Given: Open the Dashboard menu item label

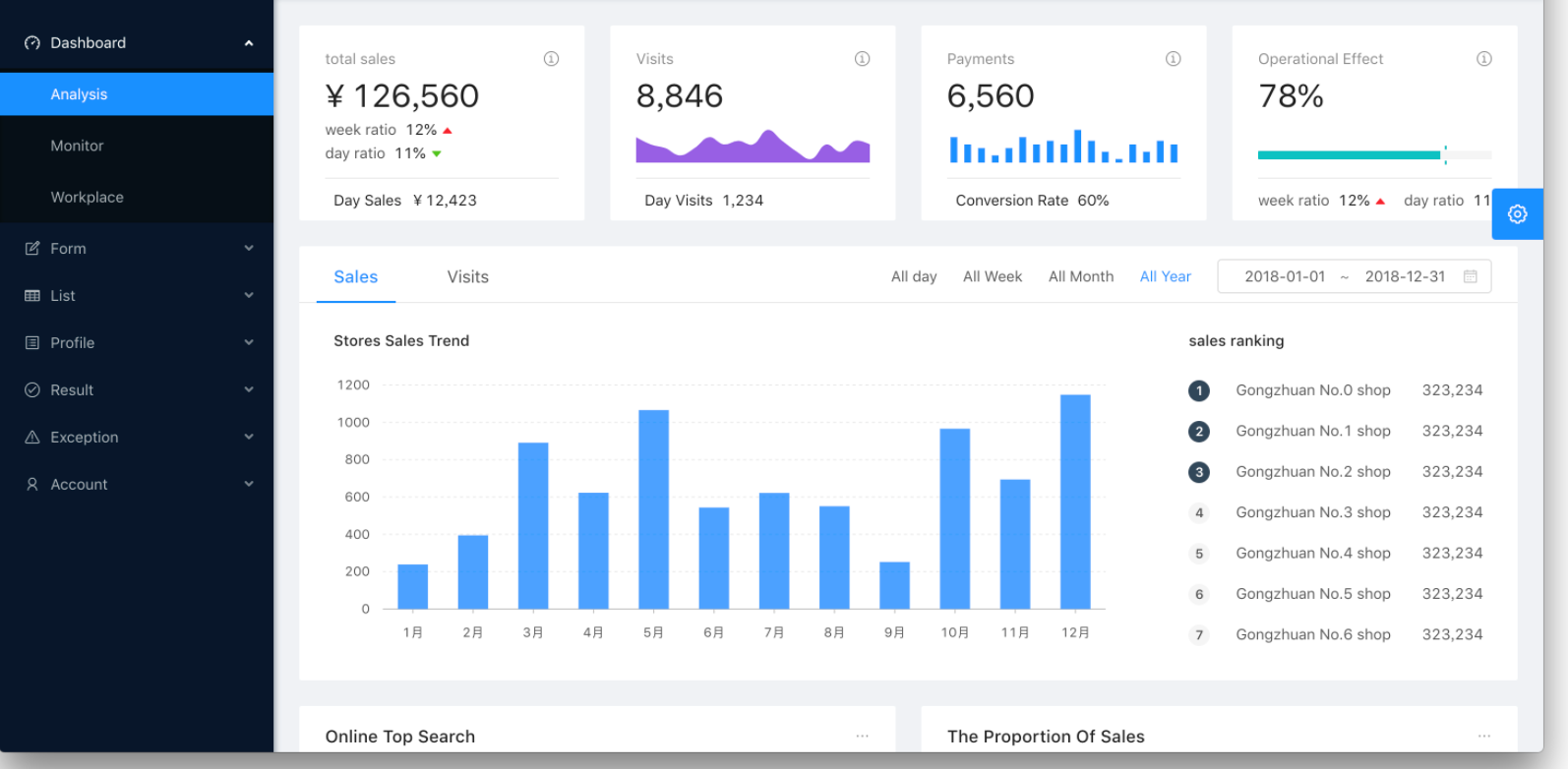Looking at the screenshot, I should (89, 43).
